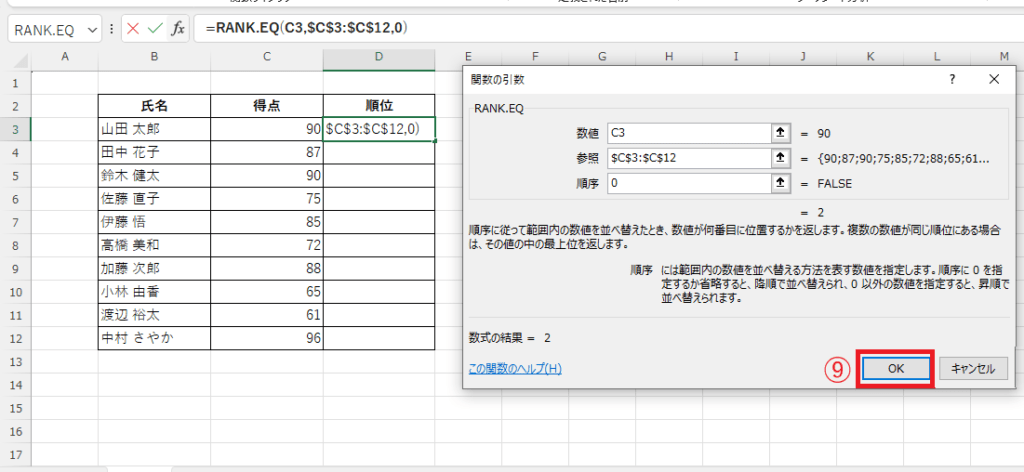Select the cell with 小林 由香
Image resolution: width=1024 pixels, height=472 pixels.
click(154, 292)
